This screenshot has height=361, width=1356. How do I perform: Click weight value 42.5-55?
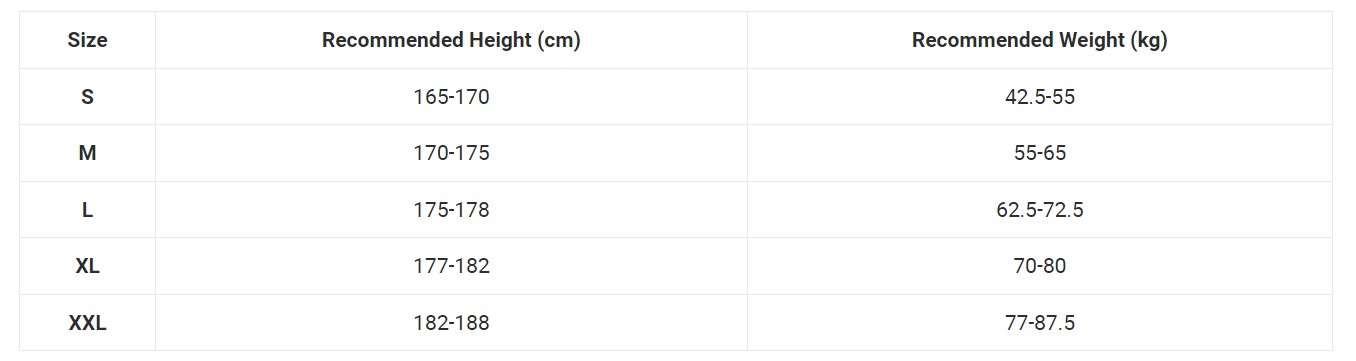click(1040, 97)
